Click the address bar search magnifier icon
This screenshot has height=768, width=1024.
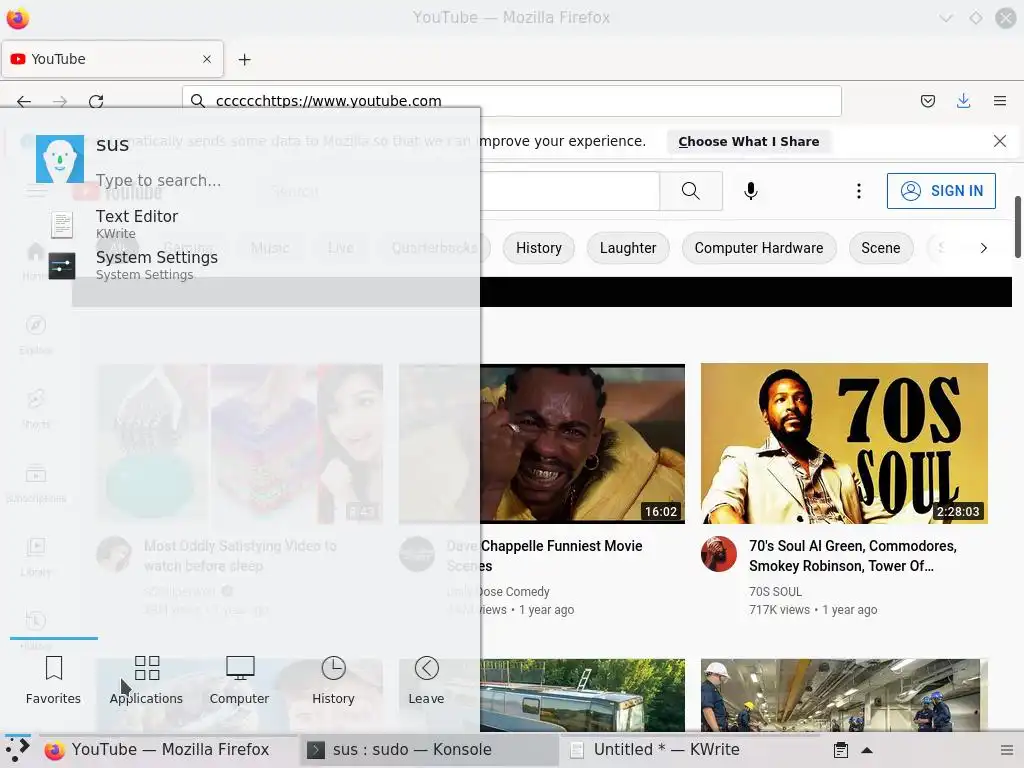click(197, 101)
